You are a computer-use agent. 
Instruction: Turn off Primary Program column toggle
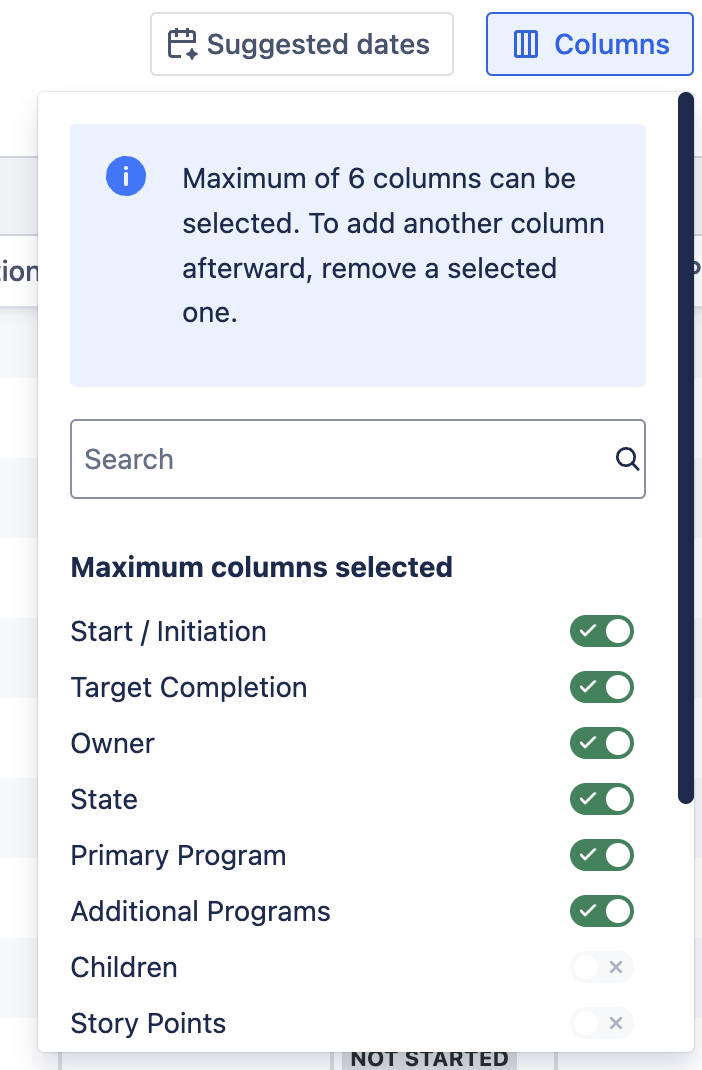click(x=602, y=856)
